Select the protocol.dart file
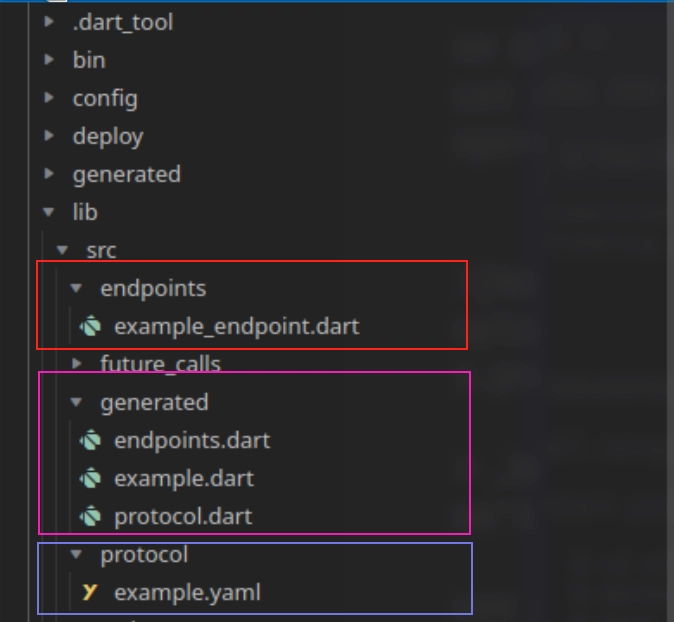 [x=183, y=517]
